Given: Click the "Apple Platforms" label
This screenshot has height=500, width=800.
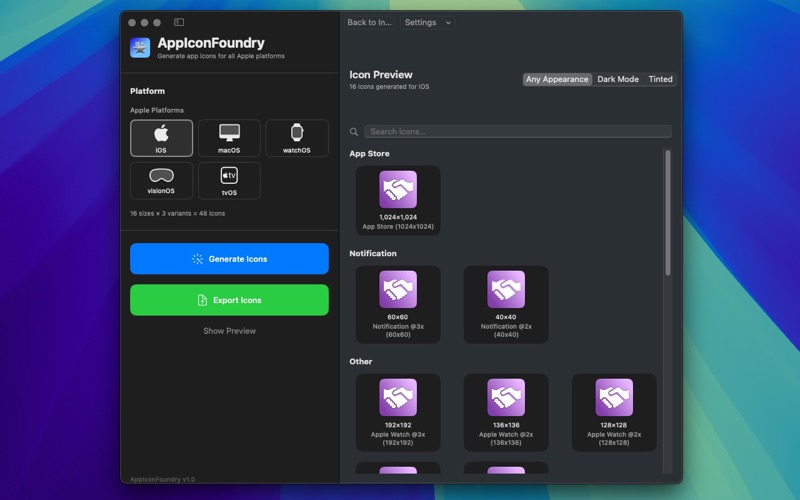Looking at the screenshot, I should pos(157,110).
